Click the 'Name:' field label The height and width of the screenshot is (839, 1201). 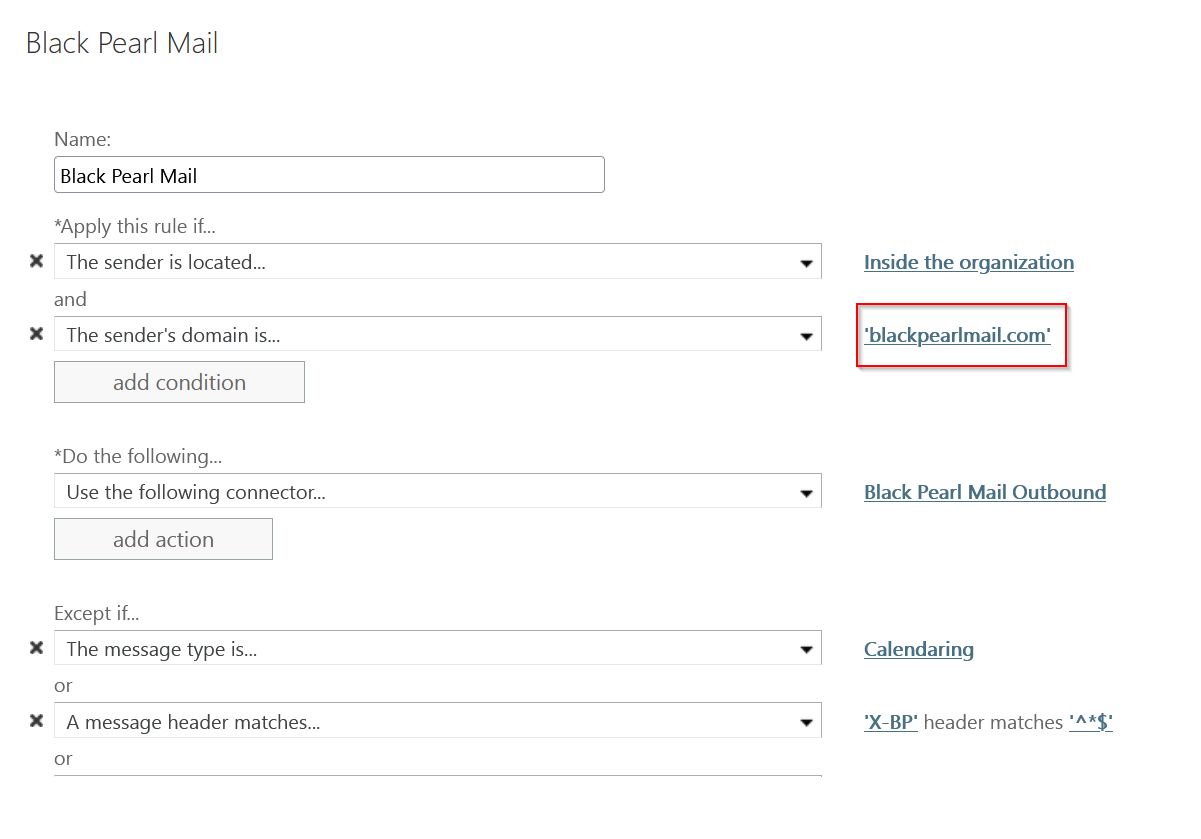click(x=82, y=140)
